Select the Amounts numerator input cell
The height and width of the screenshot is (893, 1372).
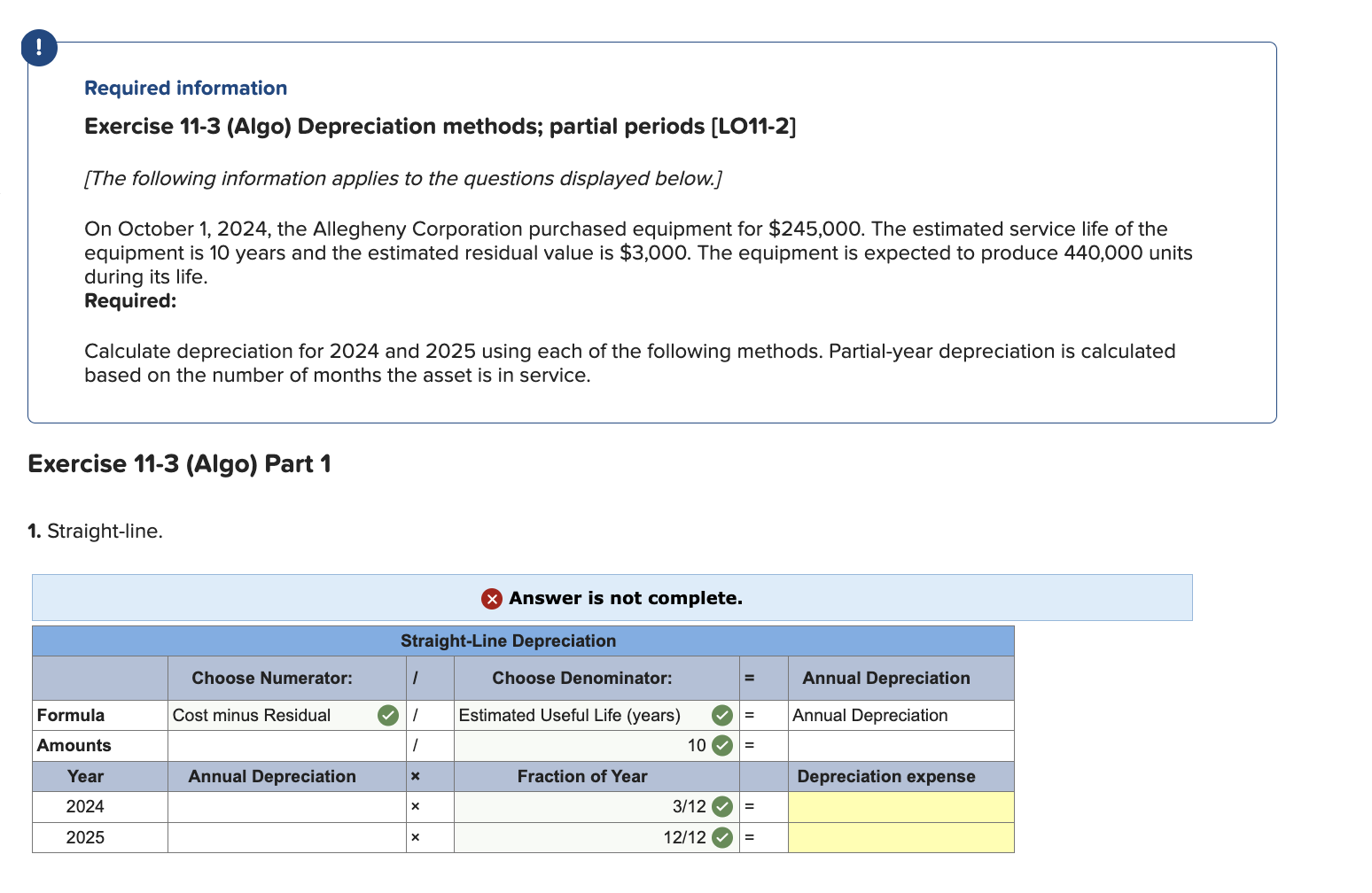click(286, 746)
